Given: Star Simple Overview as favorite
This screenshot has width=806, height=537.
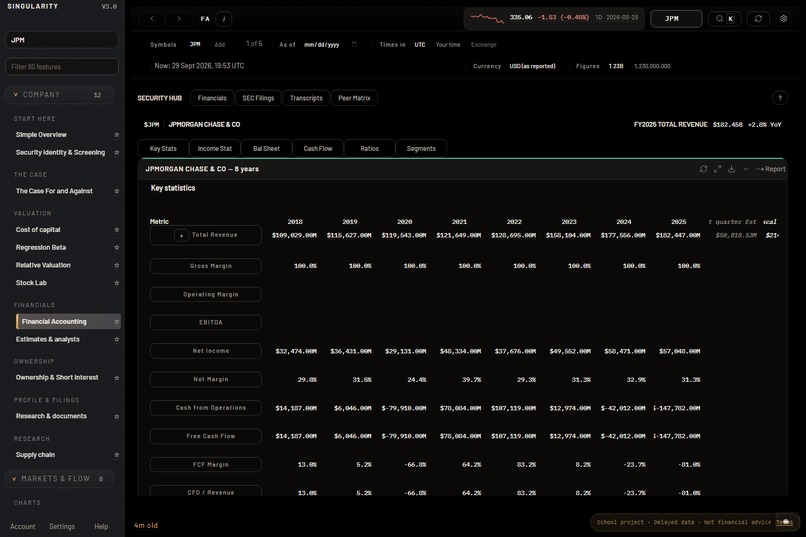Looking at the screenshot, I should coord(117,135).
